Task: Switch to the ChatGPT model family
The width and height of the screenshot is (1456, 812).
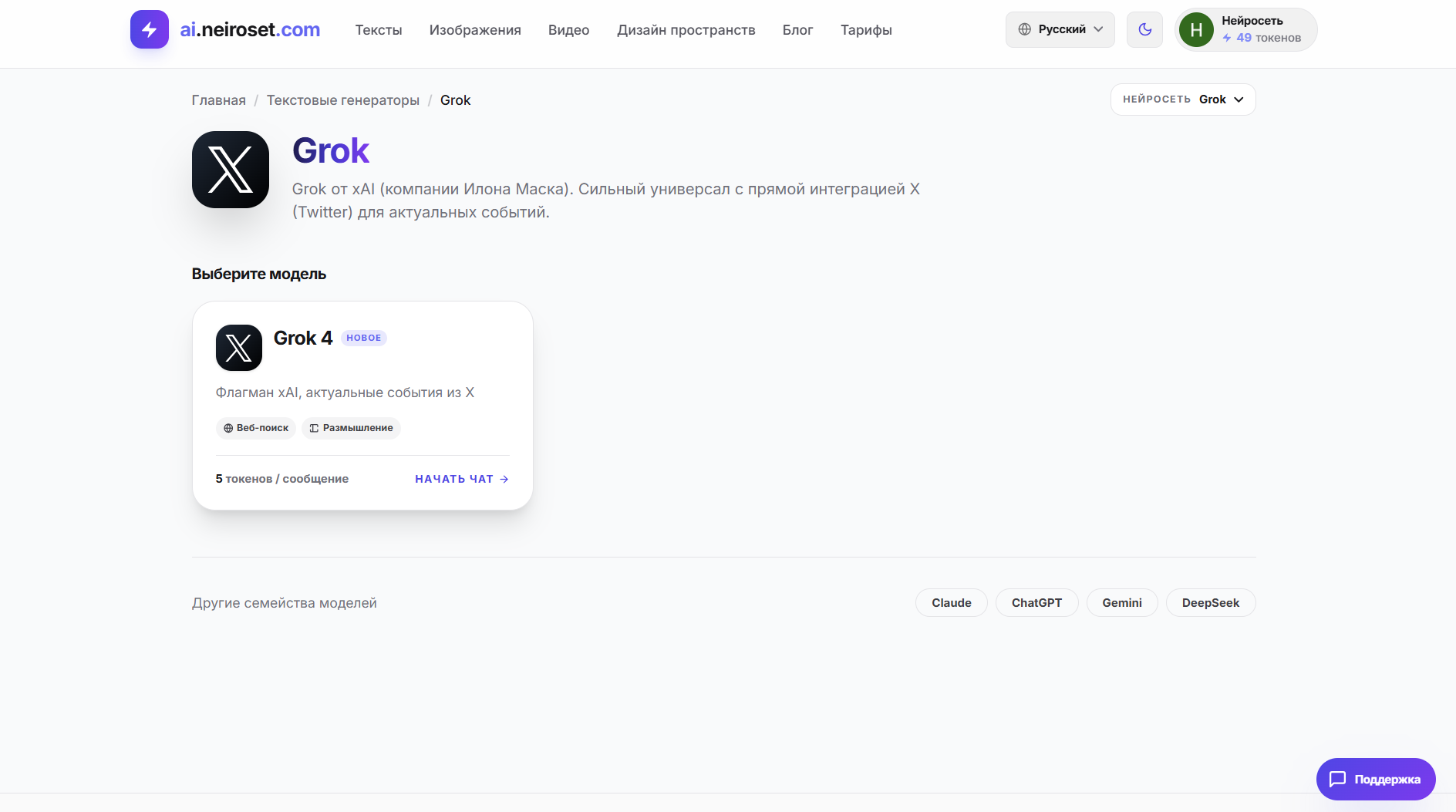Action: click(1037, 603)
